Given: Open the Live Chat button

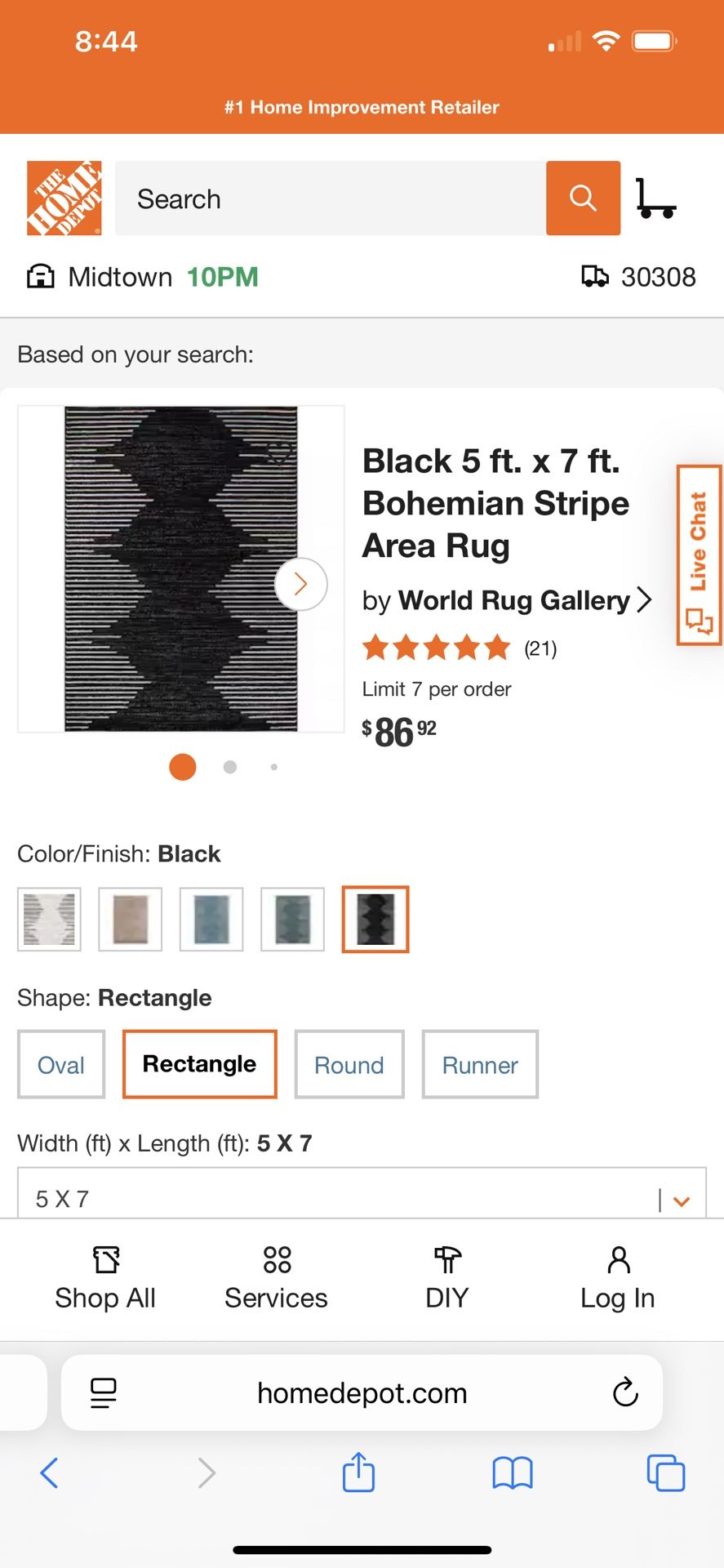Looking at the screenshot, I should [699, 555].
